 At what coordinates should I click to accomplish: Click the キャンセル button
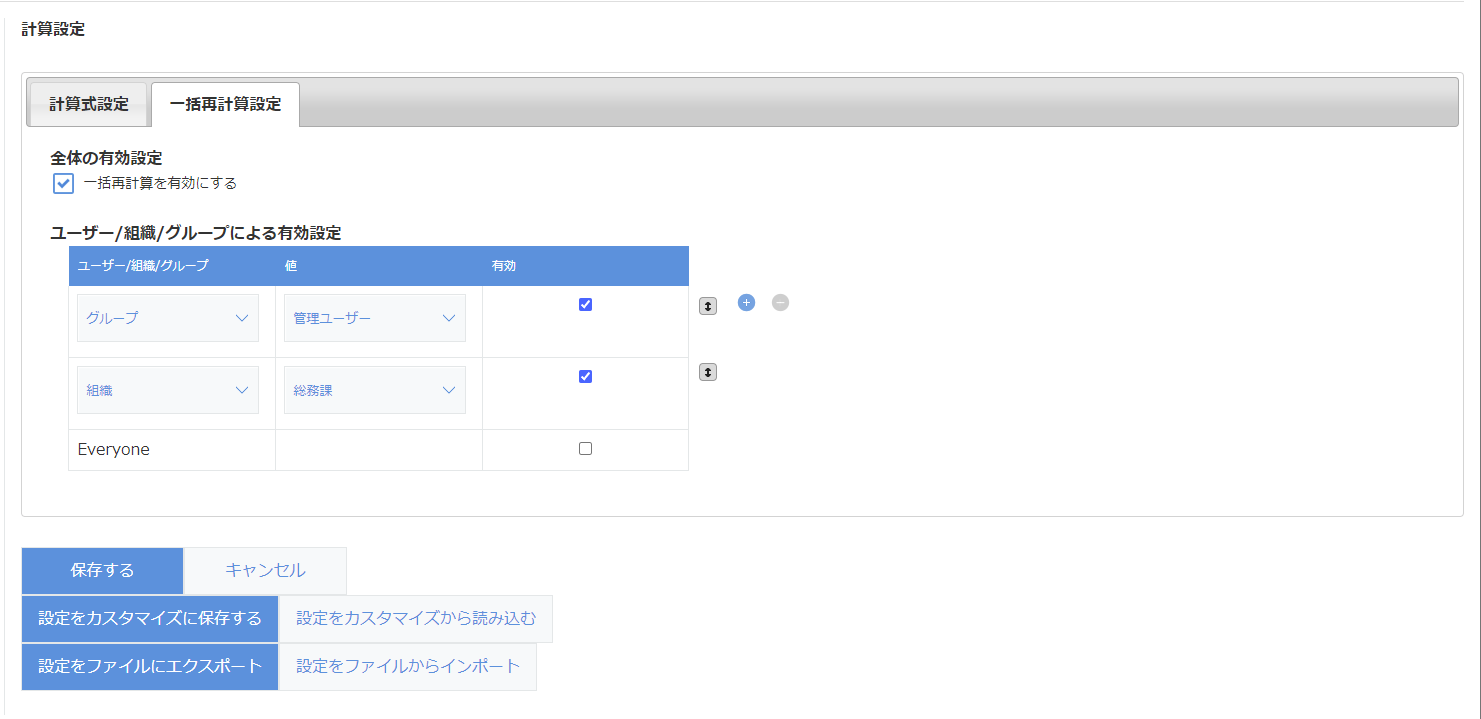coord(265,571)
